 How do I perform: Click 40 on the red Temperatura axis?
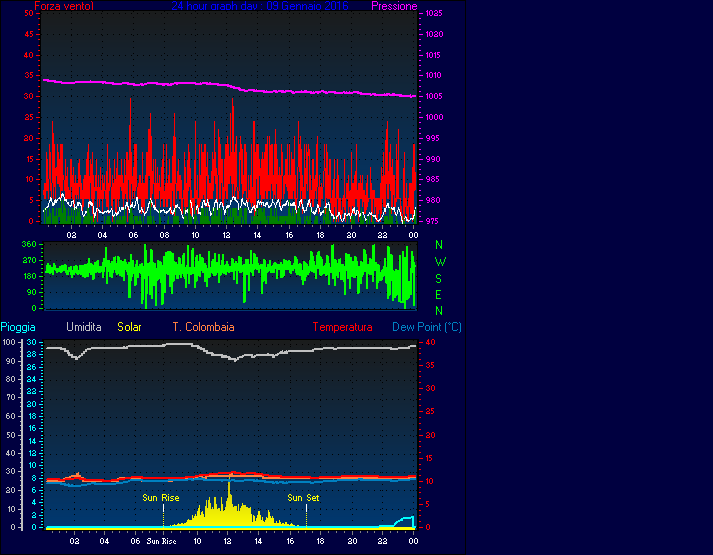point(430,342)
